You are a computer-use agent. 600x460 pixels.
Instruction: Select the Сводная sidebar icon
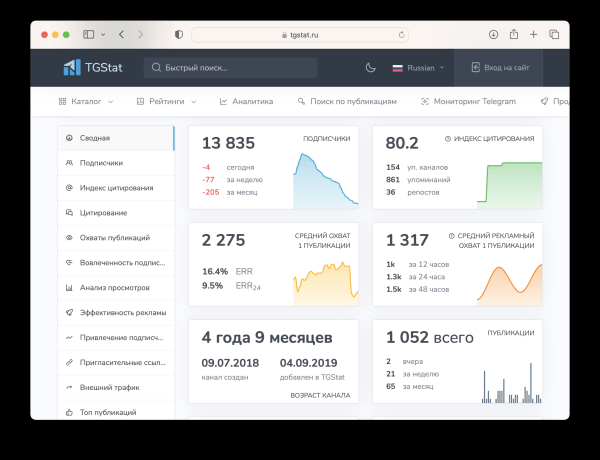[x=69, y=137]
